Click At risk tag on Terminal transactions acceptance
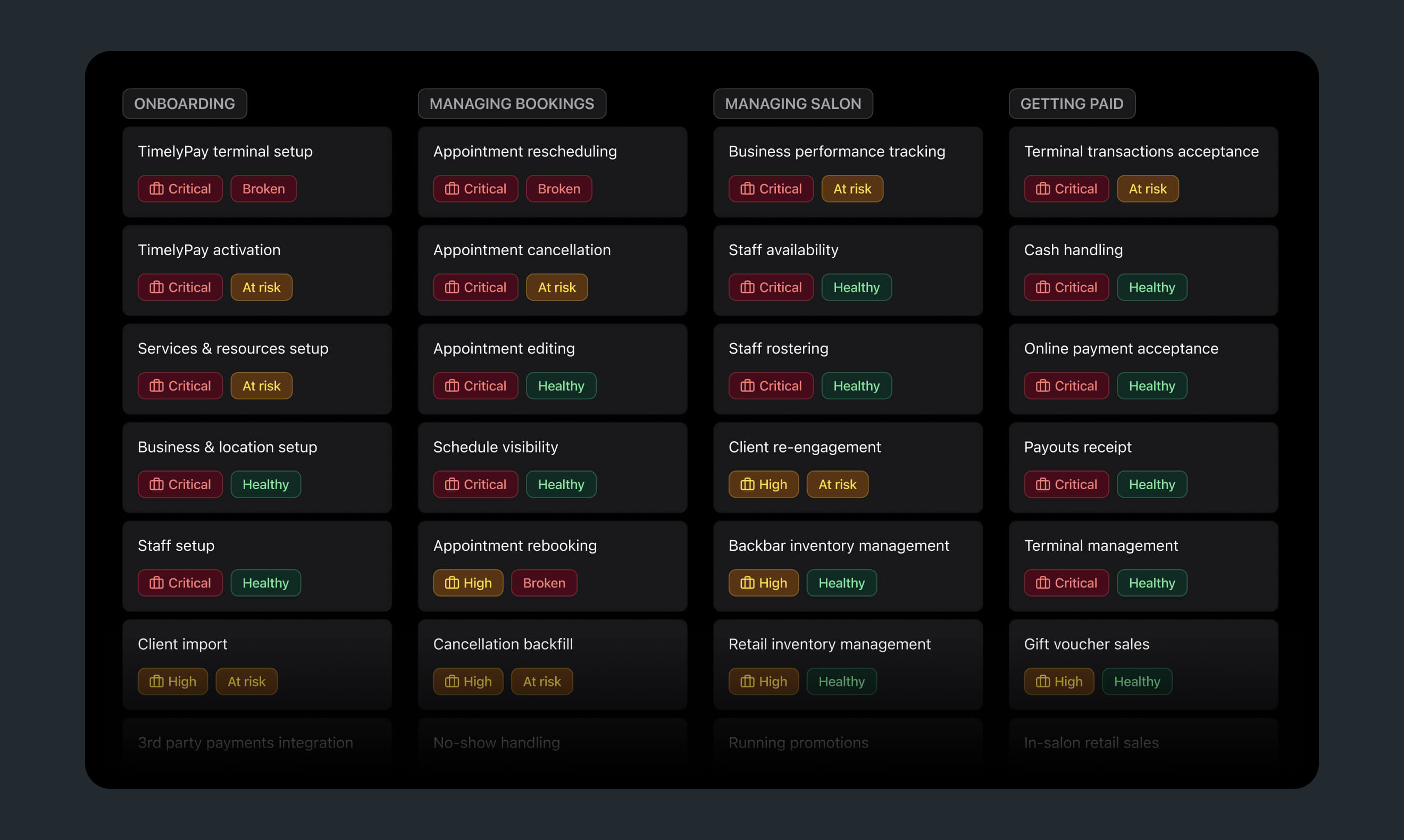Screen dimensions: 1404x840 (x=1148, y=189)
